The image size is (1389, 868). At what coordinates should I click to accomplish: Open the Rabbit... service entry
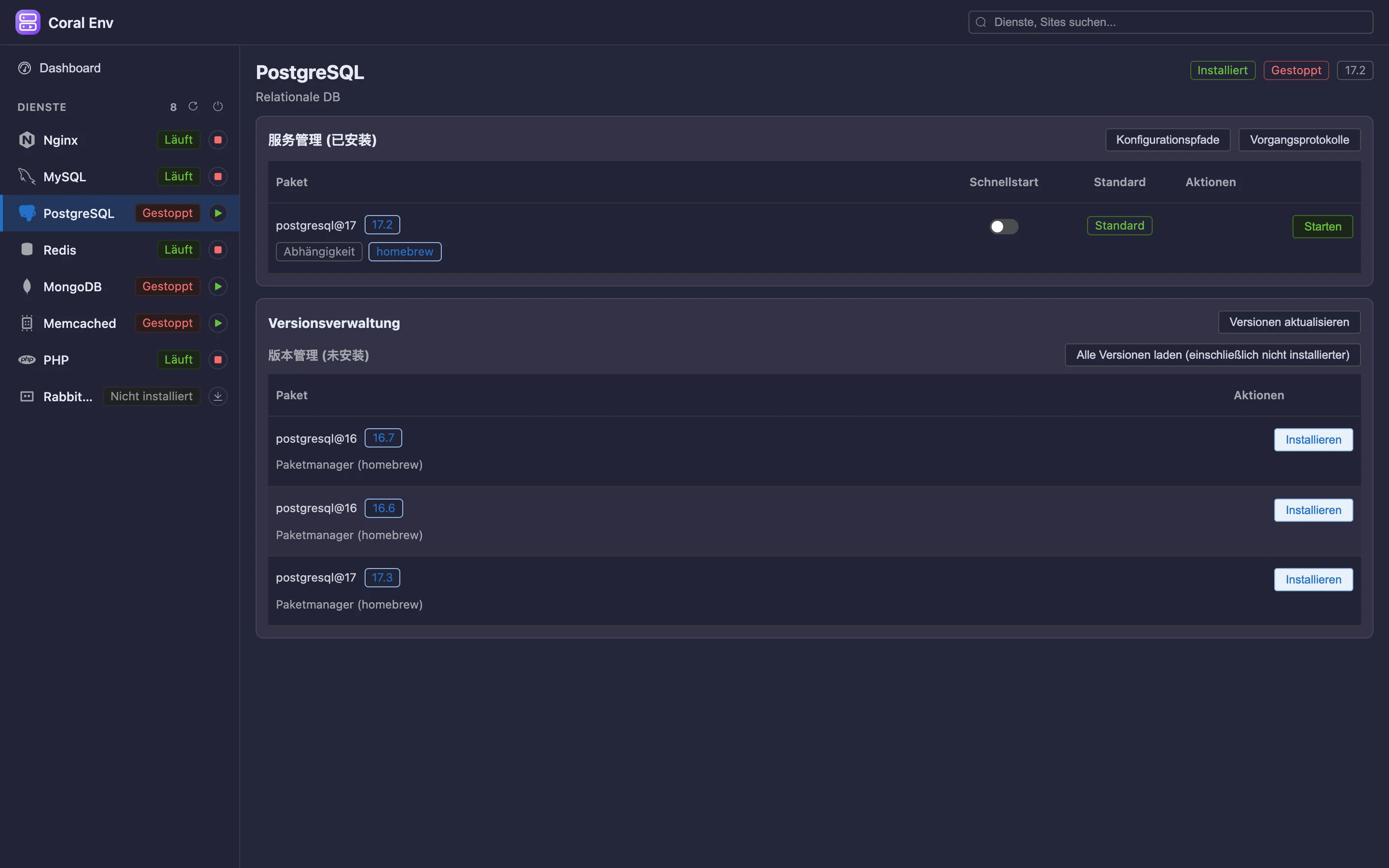click(x=120, y=397)
